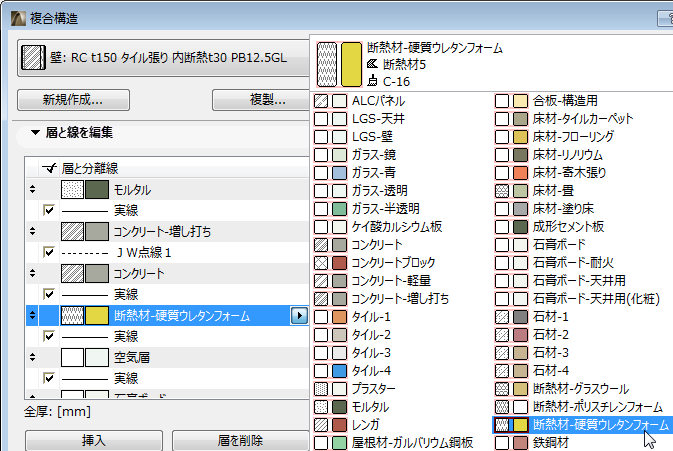Image resolution: width=673 pixels, height=451 pixels.
Task: Click the hatch pattern icon of 石材-1
Action: click(x=502, y=317)
